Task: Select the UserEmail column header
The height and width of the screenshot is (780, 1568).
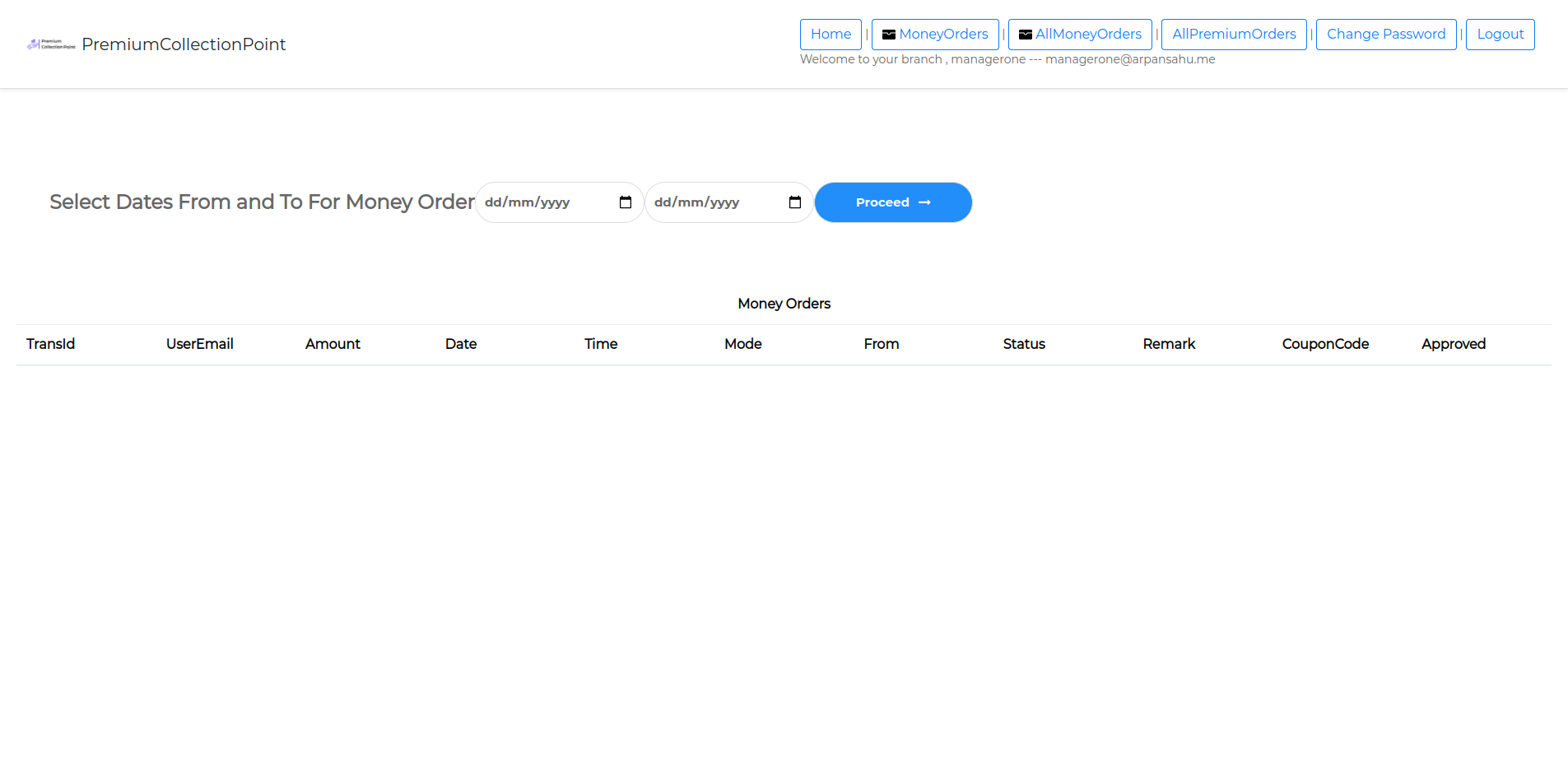Action: [x=199, y=344]
